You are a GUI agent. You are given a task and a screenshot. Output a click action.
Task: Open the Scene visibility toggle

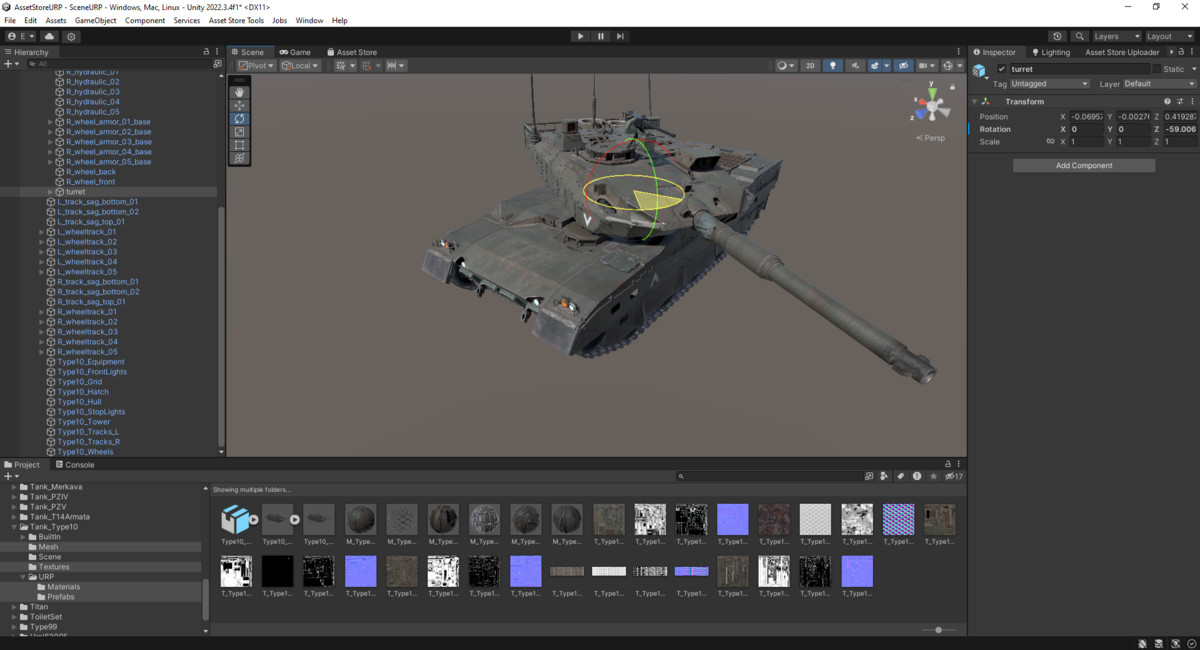pyautogui.click(x=904, y=65)
